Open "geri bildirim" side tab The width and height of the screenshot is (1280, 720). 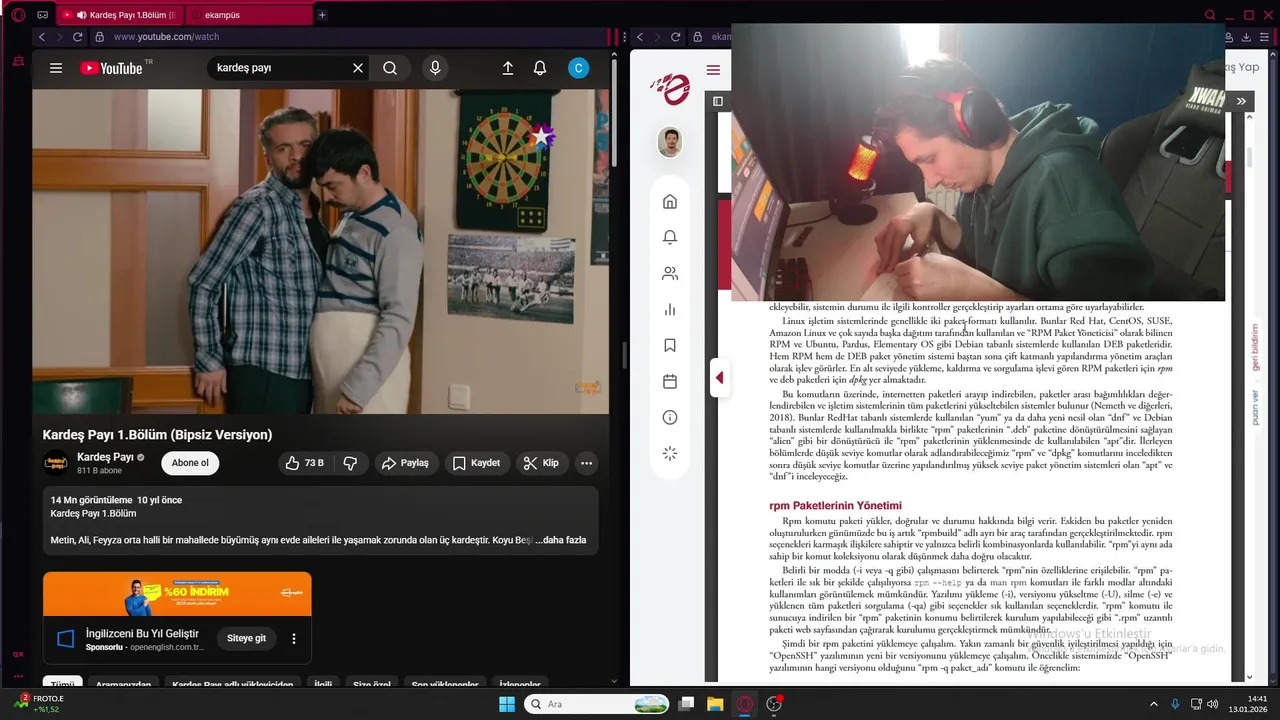pyautogui.click(x=1256, y=347)
